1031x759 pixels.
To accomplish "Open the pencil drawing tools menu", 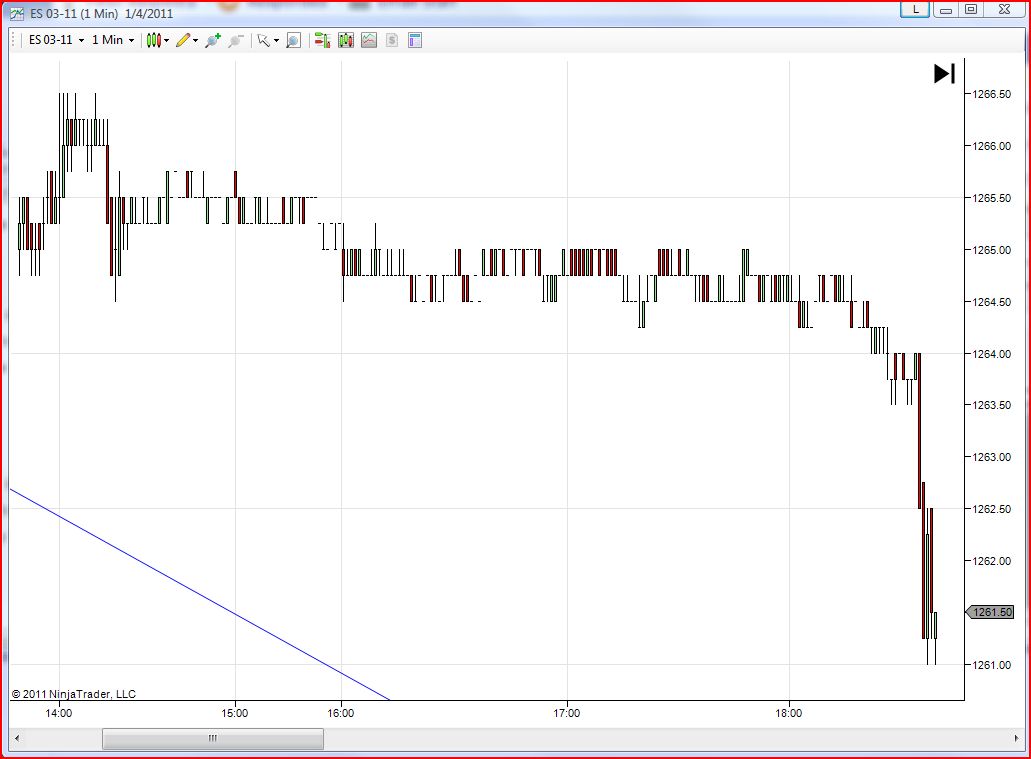I will pyautogui.click(x=187, y=41).
